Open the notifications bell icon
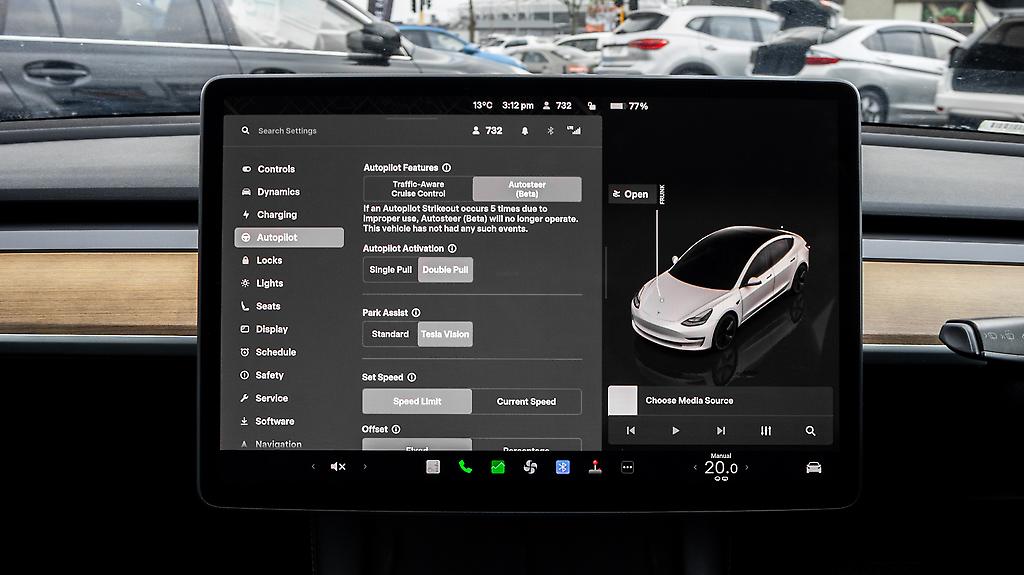 click(524, 131)
